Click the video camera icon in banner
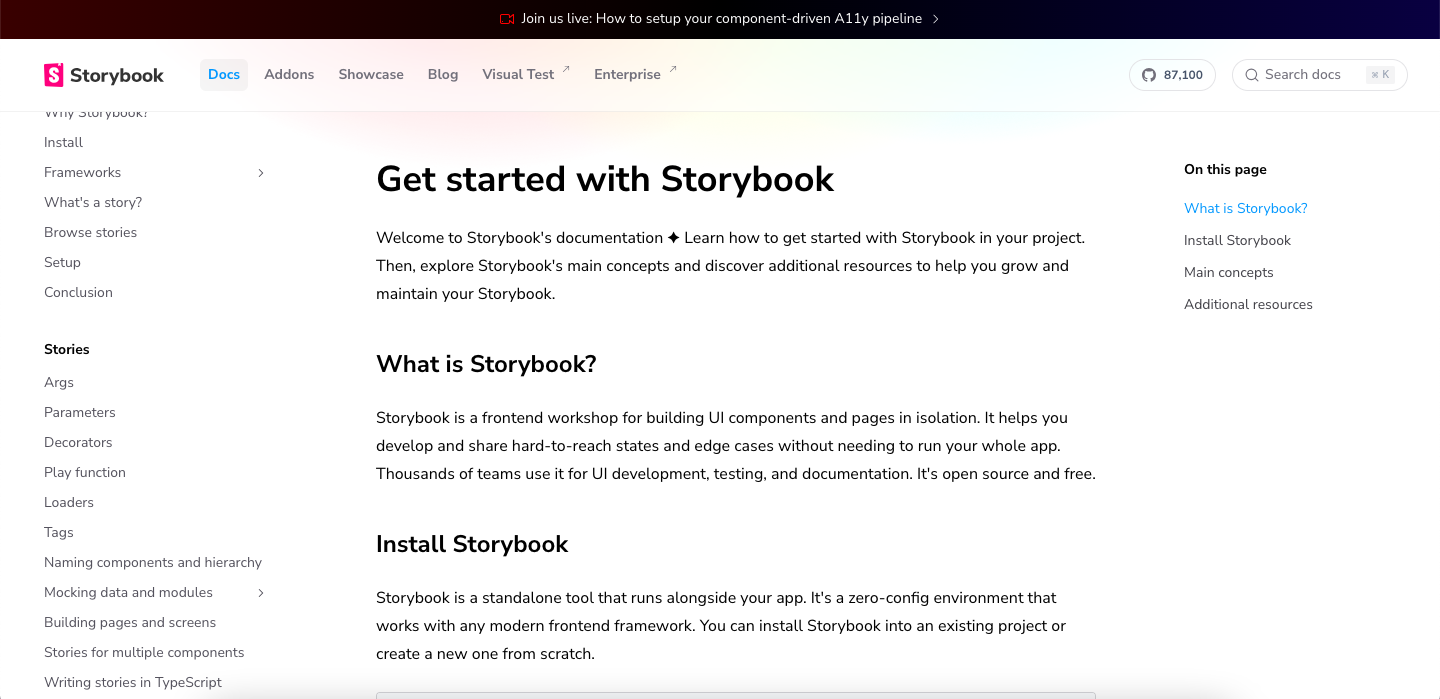This screenshot has height=699, width=1440. [507, 19]
